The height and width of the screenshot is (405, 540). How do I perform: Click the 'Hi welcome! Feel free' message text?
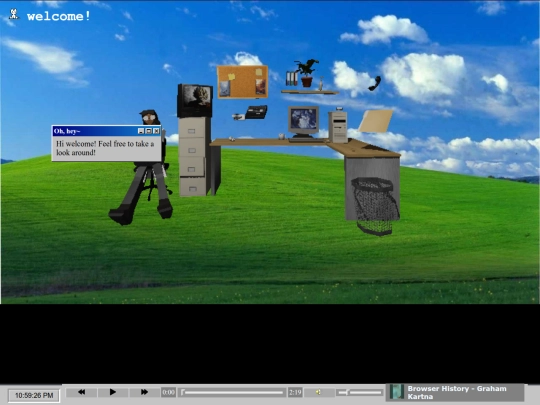105,148
